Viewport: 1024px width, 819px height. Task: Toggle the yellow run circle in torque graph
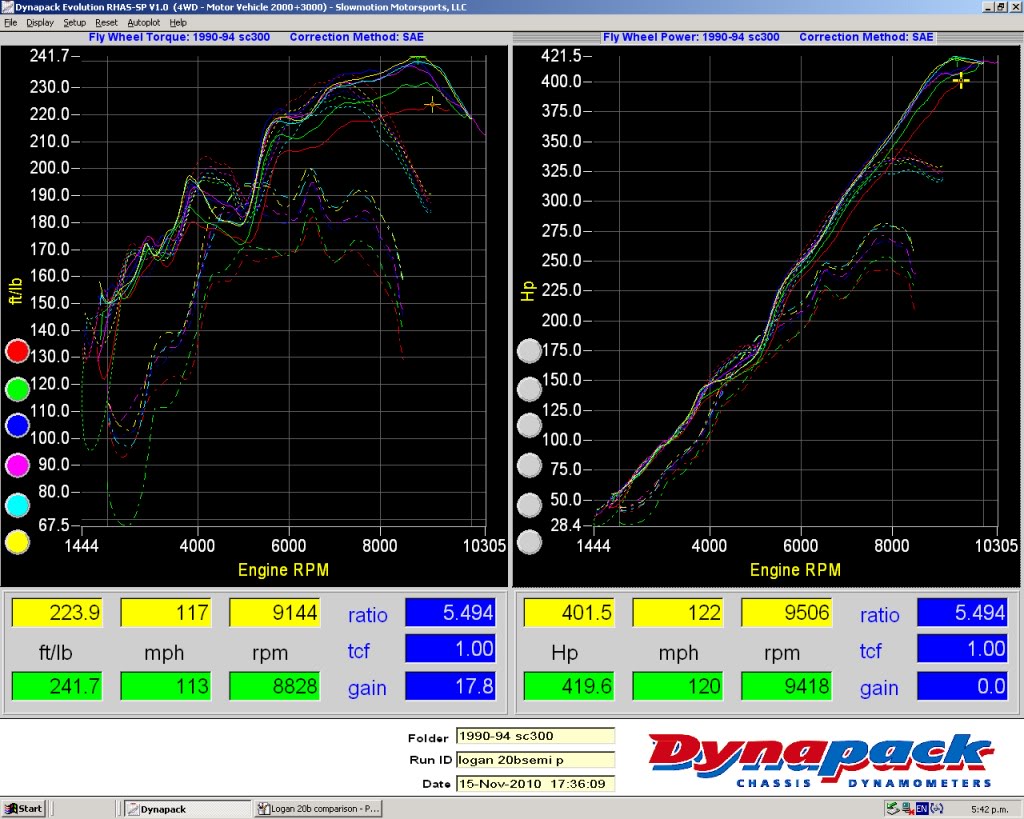[17, 542]
